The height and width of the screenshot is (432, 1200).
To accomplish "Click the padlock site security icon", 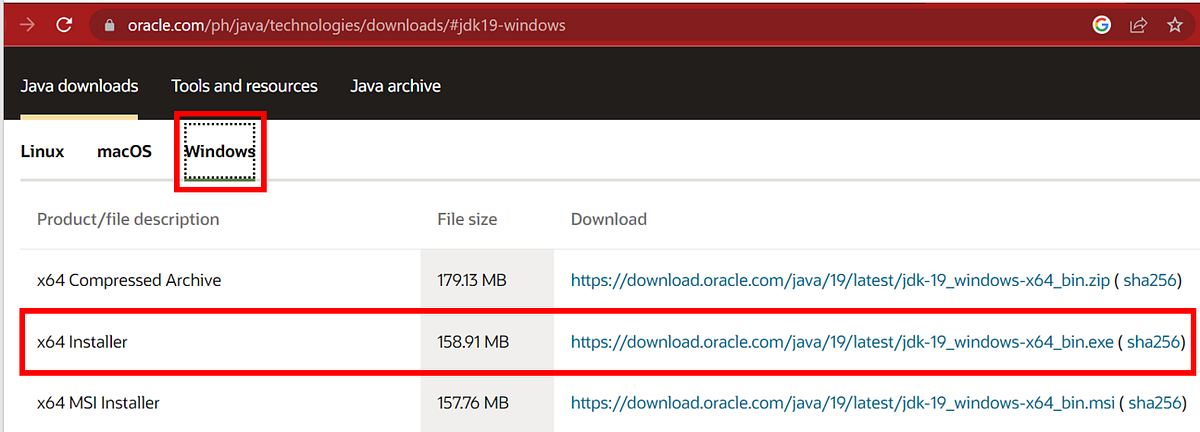I will (x=110, y=25).
